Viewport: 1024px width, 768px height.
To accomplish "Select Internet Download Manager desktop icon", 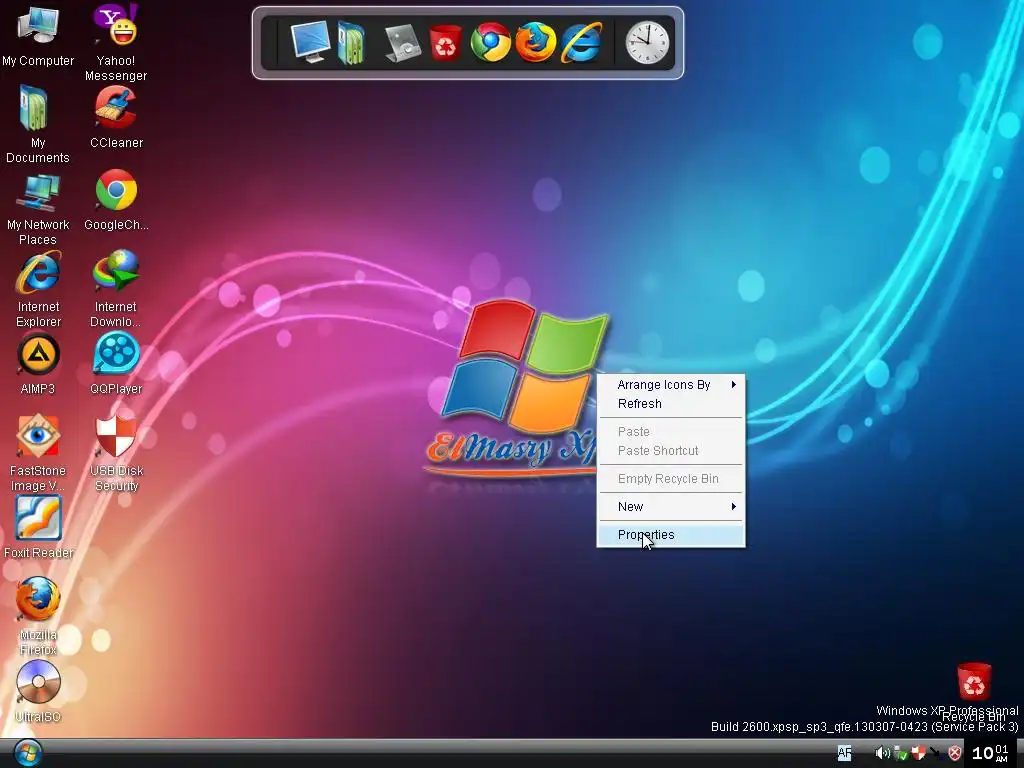I will tap(116, 289).
